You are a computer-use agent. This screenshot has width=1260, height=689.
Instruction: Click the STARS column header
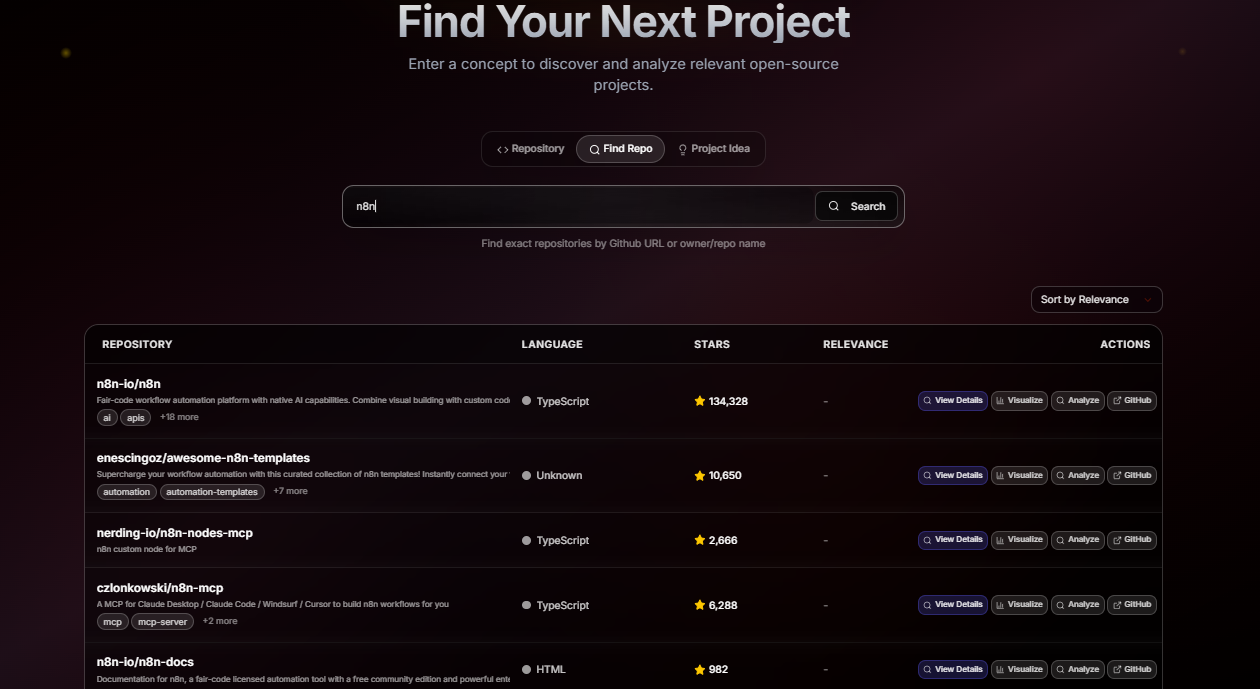point(712,344)
